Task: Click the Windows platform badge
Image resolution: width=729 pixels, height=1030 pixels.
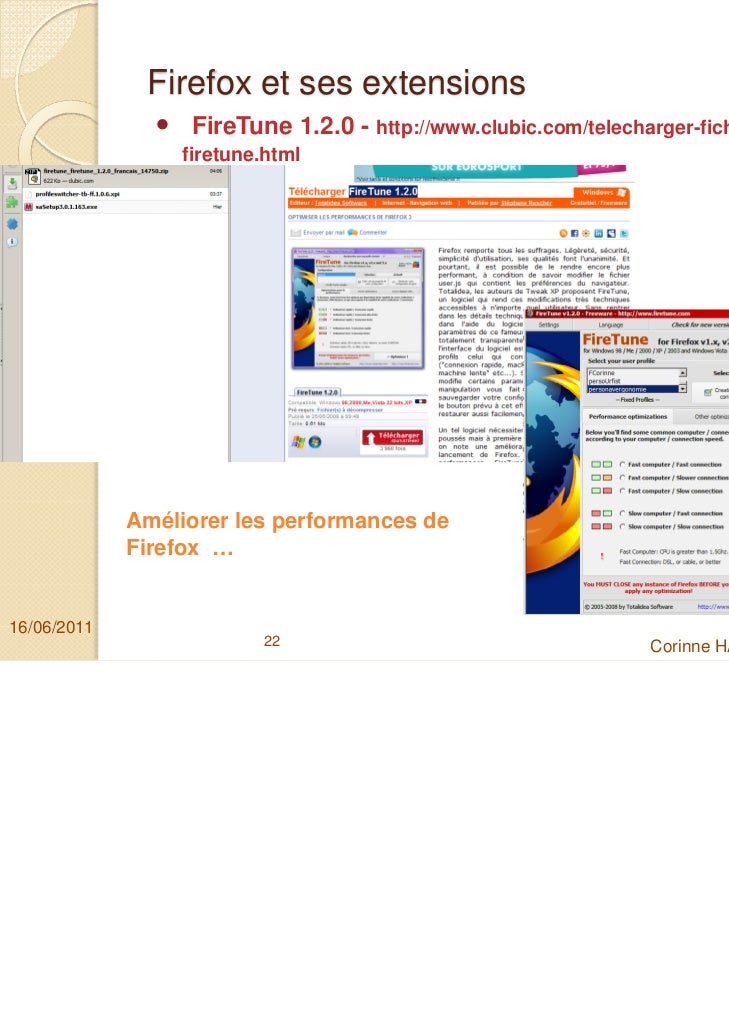Action: (604, 192)
